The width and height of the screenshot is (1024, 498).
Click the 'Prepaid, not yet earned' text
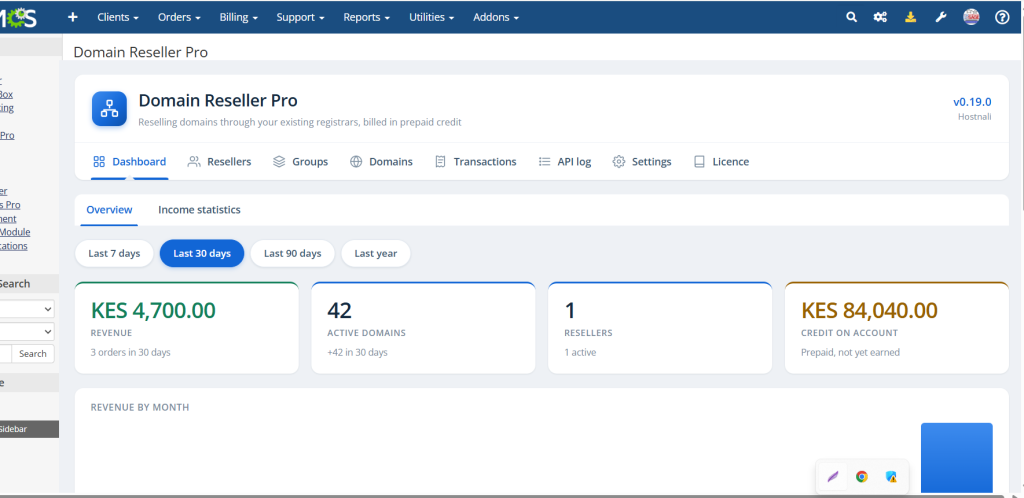pos(850,352)
